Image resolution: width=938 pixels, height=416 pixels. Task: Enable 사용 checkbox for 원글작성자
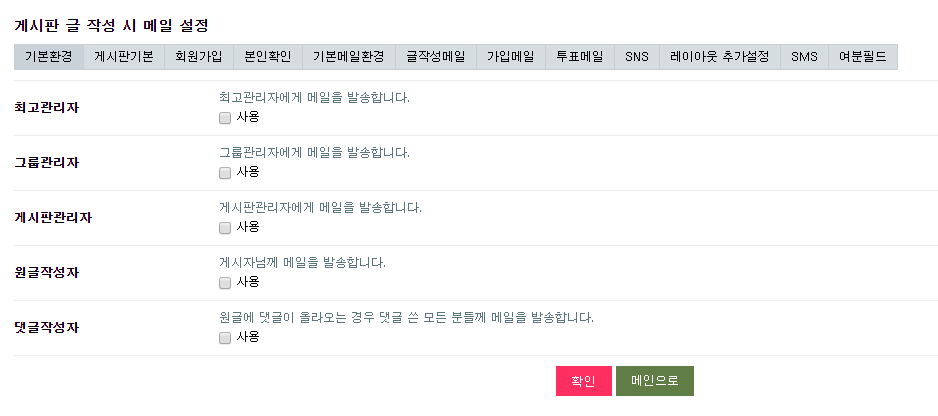pos(225,283)
